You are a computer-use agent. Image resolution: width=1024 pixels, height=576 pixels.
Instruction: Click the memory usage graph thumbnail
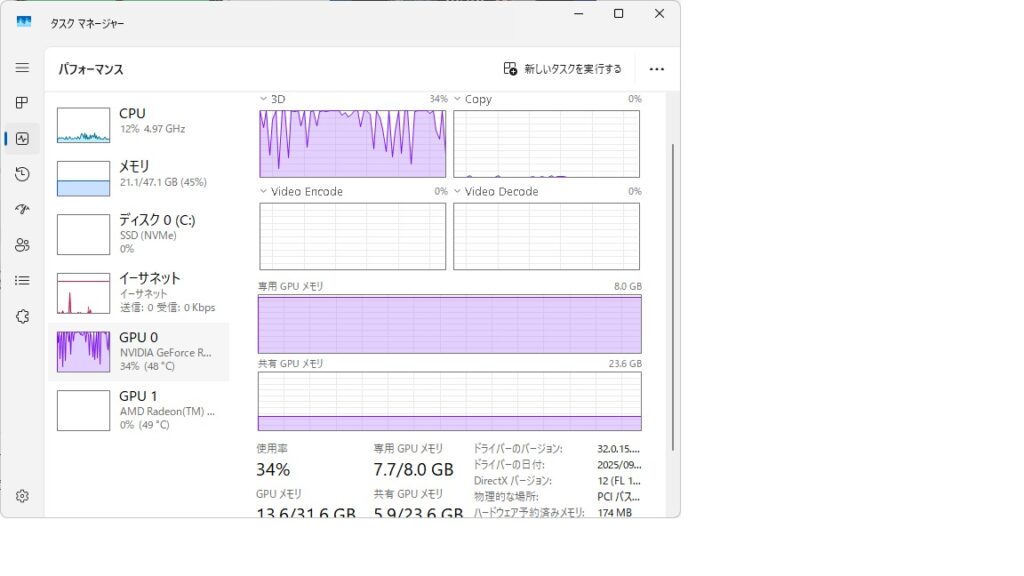click(x=83, y=178)
